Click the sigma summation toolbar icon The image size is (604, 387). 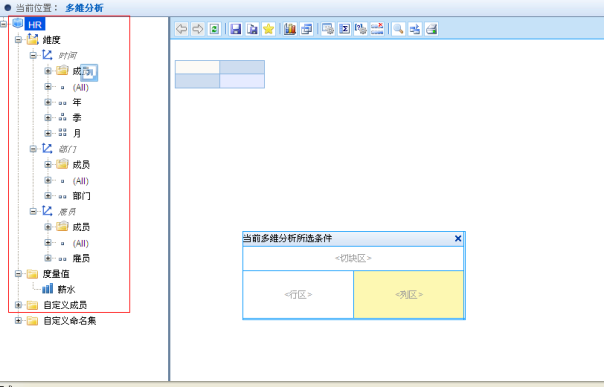point(344,29)
